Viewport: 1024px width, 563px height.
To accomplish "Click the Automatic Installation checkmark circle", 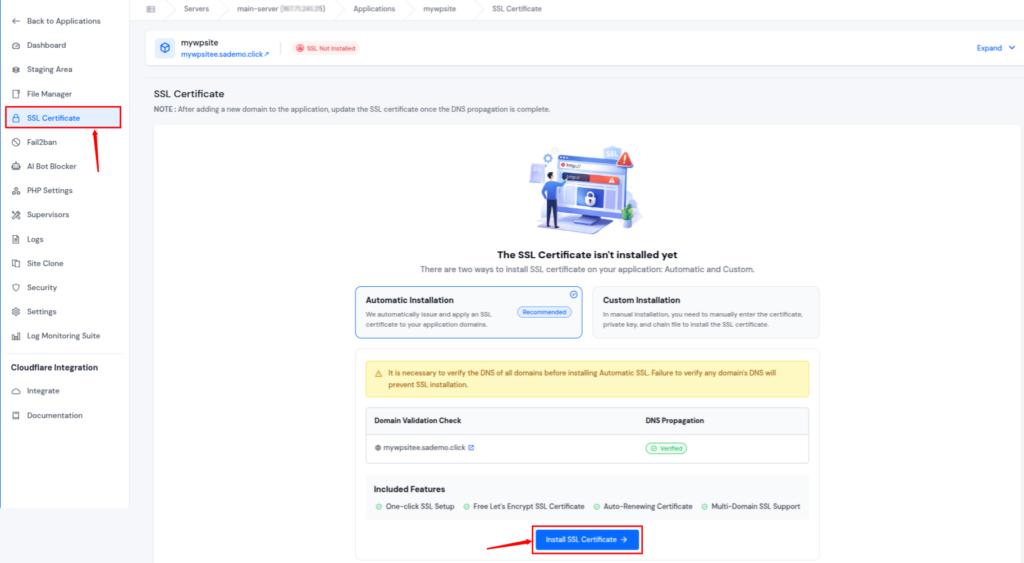I will pyautogui.click(x=573, y=295).
